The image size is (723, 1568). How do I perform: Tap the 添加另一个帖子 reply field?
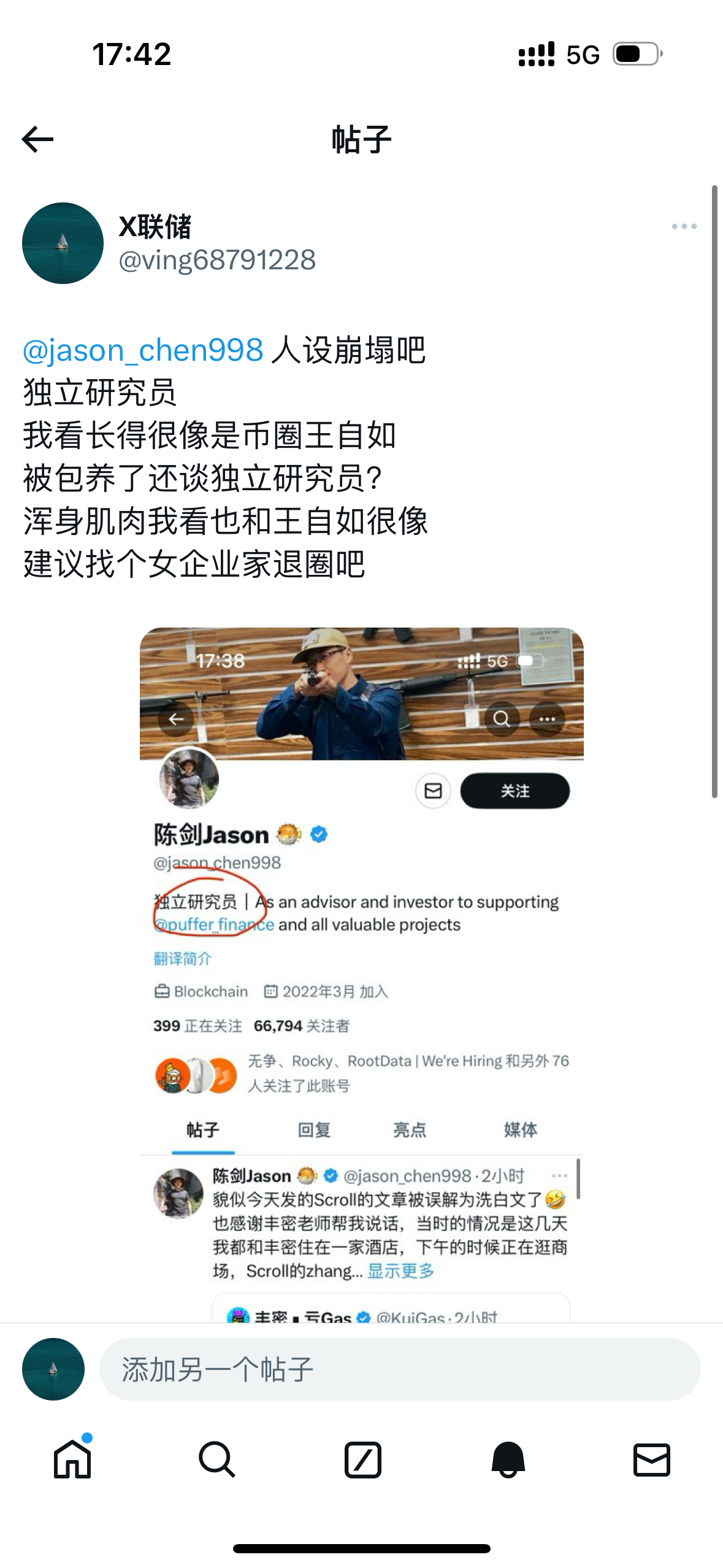coord(400,1369)
